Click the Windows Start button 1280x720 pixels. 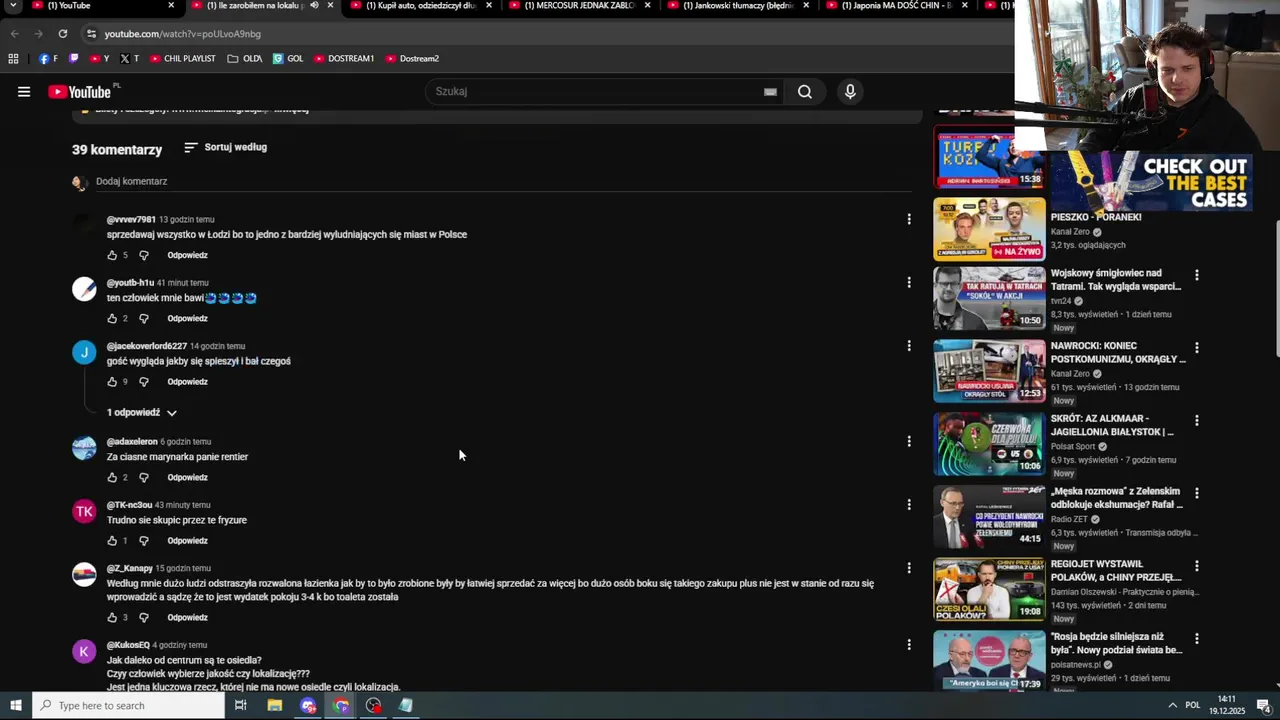tap(15, 706)
